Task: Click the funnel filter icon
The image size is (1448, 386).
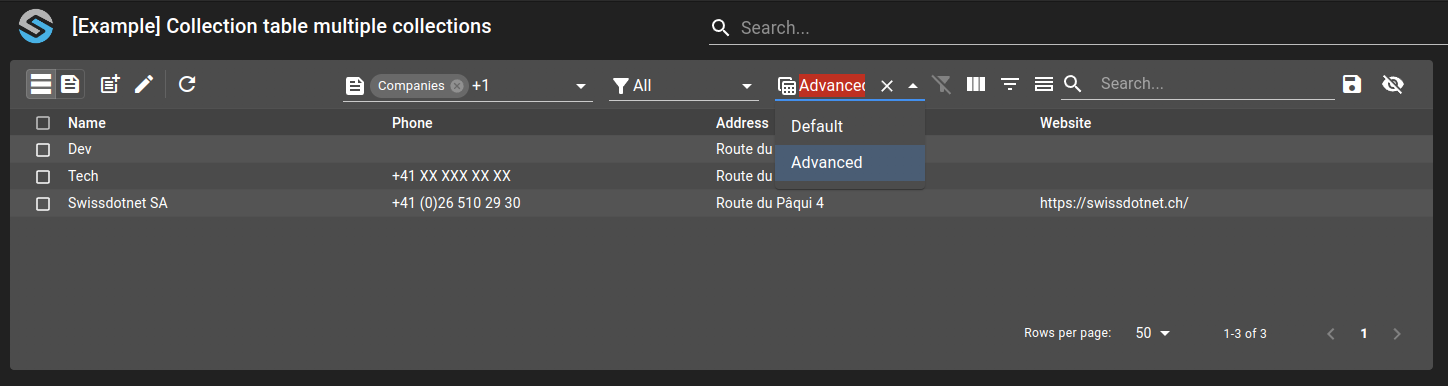Action: [x=621, y=86]
